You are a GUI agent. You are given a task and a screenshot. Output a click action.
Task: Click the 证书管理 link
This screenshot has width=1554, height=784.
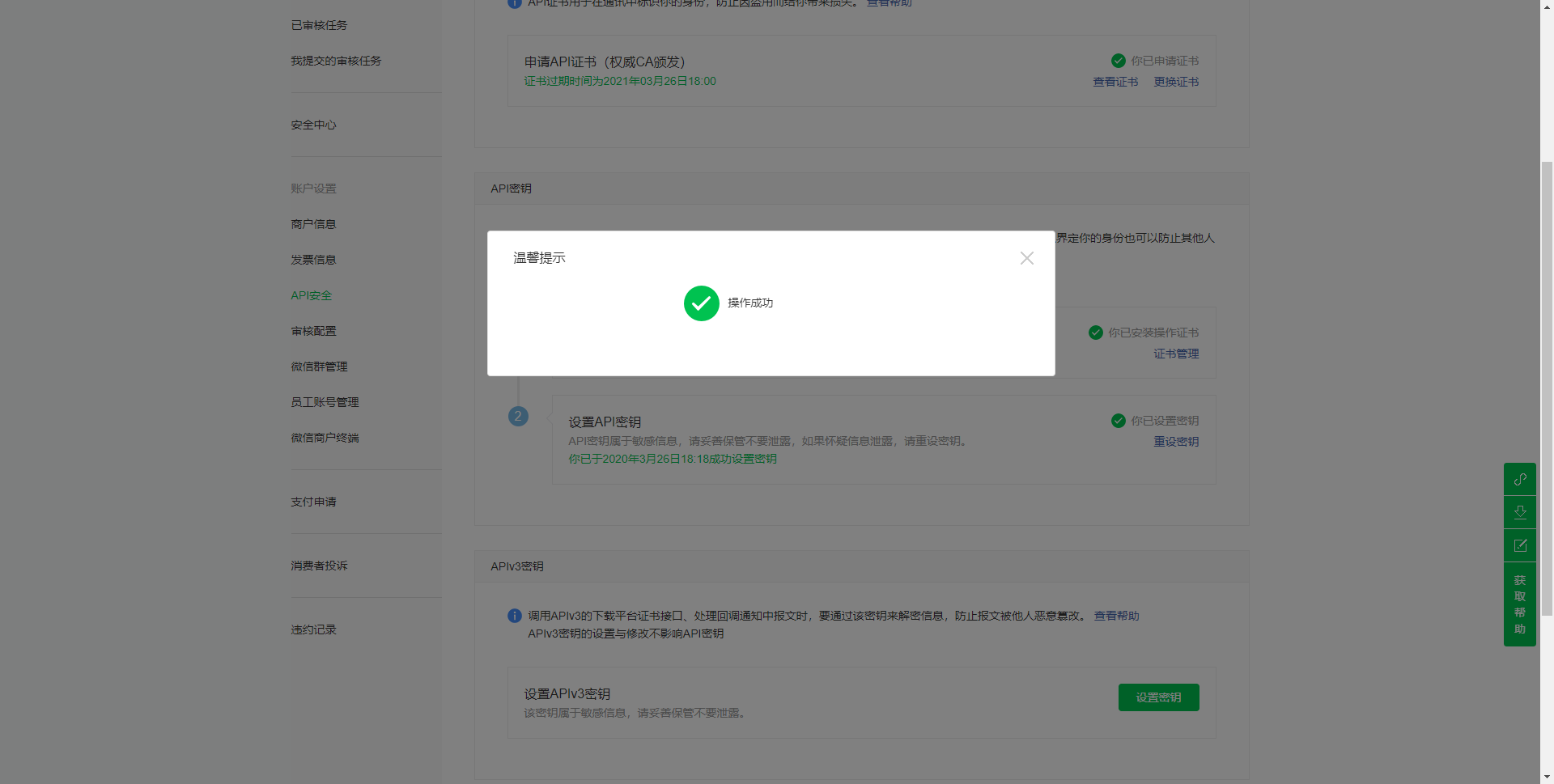1176,354
